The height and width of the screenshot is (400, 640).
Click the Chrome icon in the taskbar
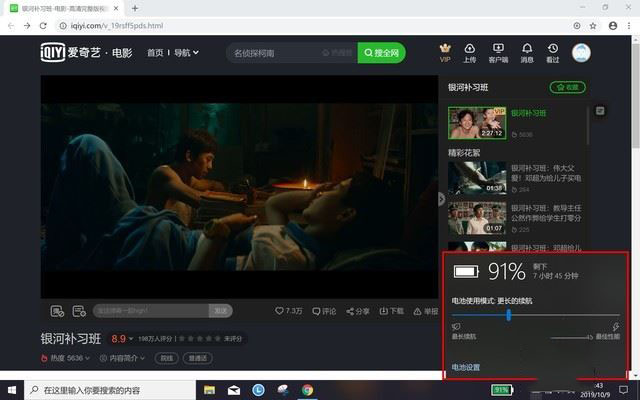307,390
